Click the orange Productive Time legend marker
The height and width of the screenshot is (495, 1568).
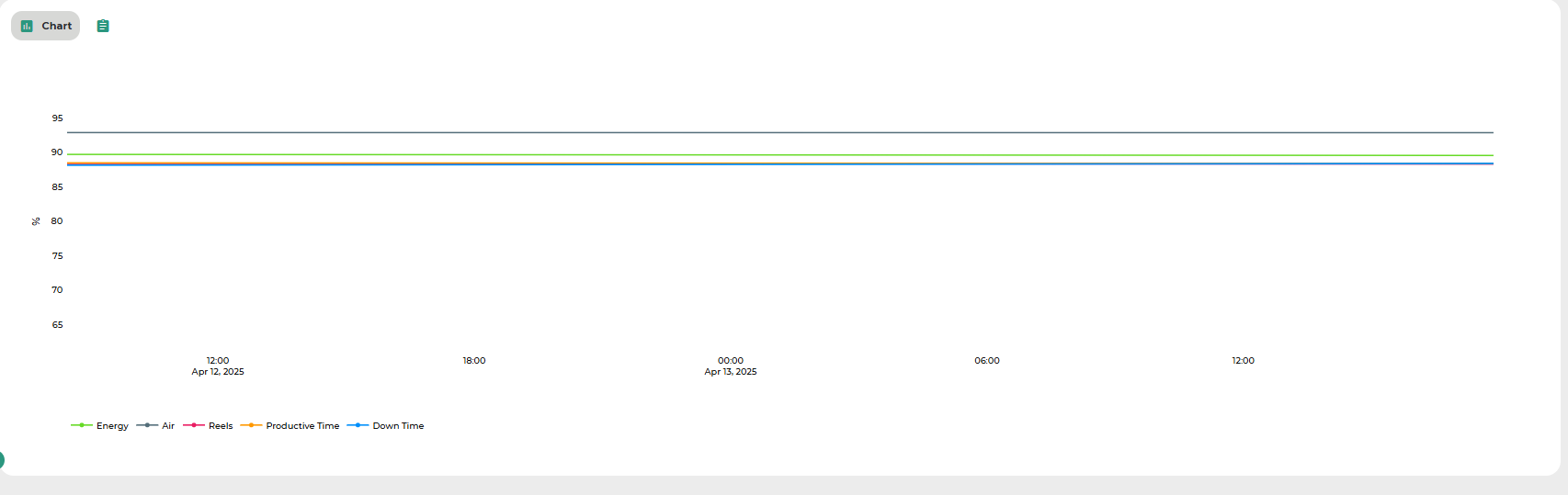pos(251,425)
